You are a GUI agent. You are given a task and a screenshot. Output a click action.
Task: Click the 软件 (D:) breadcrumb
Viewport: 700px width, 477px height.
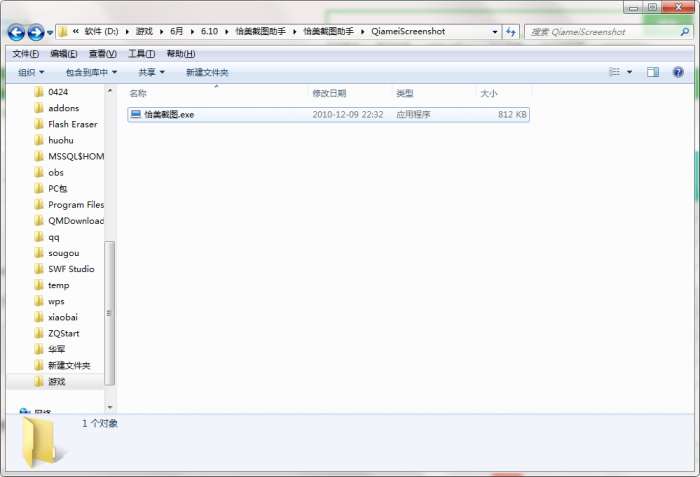coord(101,31)
